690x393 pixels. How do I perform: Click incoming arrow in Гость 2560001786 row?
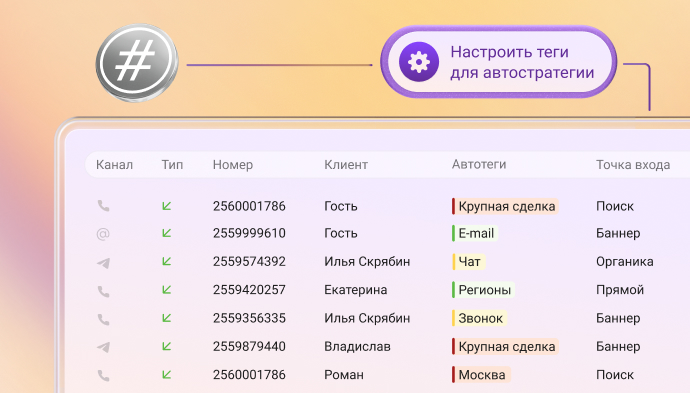[166, 206]
